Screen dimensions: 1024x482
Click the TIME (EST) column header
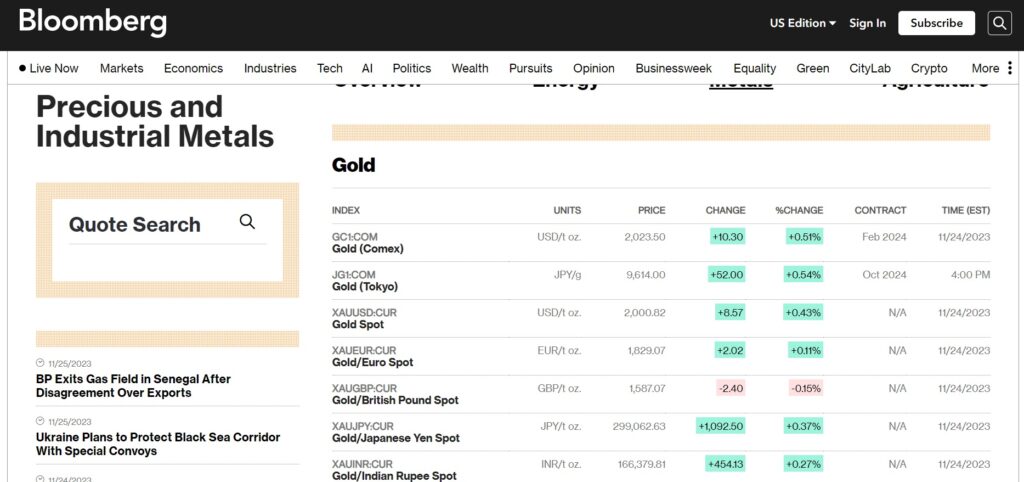pyautogui.click(x=966, y=210)
